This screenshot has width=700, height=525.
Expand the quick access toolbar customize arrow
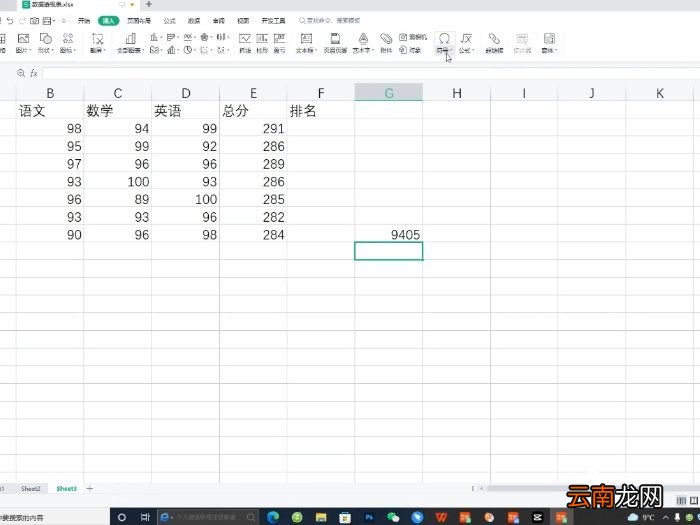pos(64,21)
